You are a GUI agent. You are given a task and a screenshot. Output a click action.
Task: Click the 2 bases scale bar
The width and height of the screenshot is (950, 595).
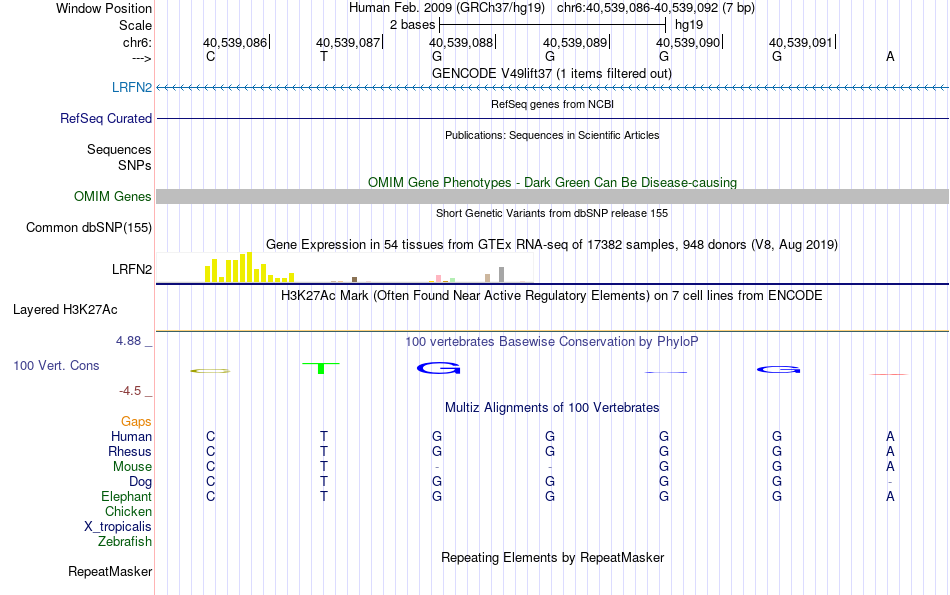tap(553, 25)
